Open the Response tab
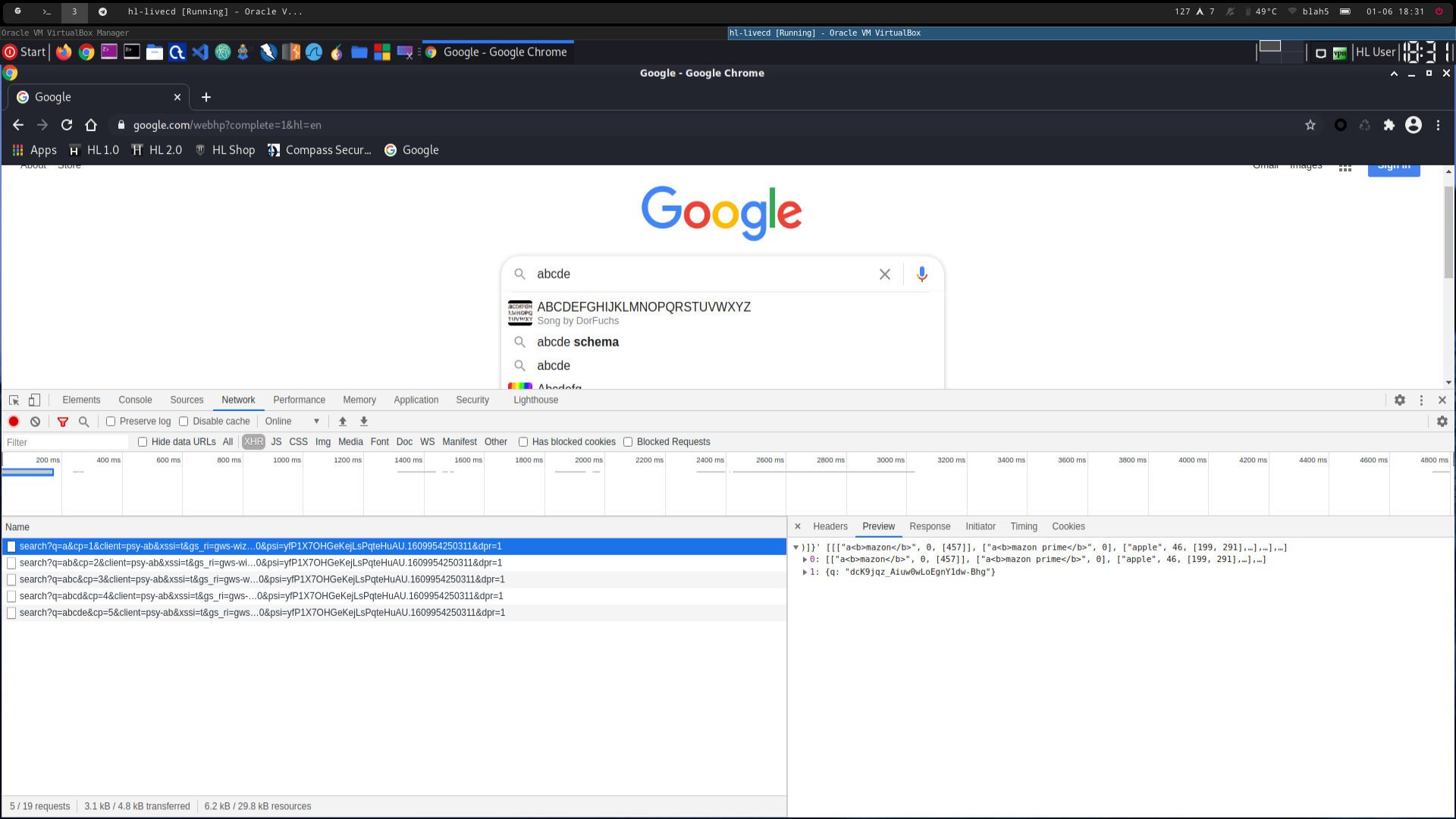Viewport: 1456px width, 819px height. (930, 527)
